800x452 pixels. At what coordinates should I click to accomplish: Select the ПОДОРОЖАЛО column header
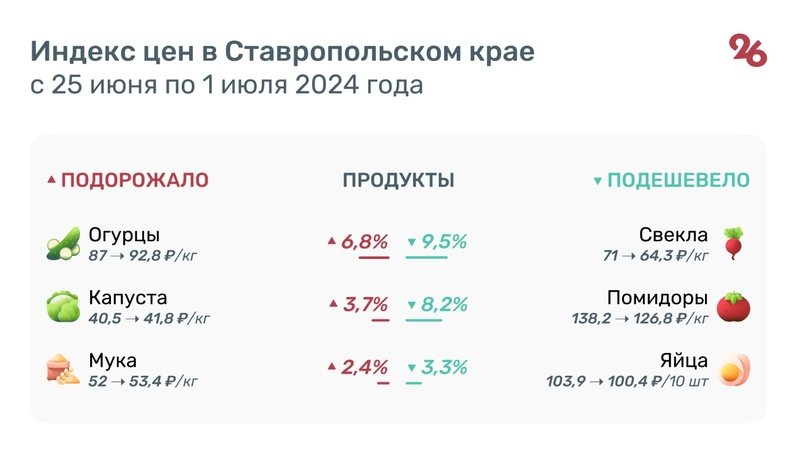click(x=135, y=181)
